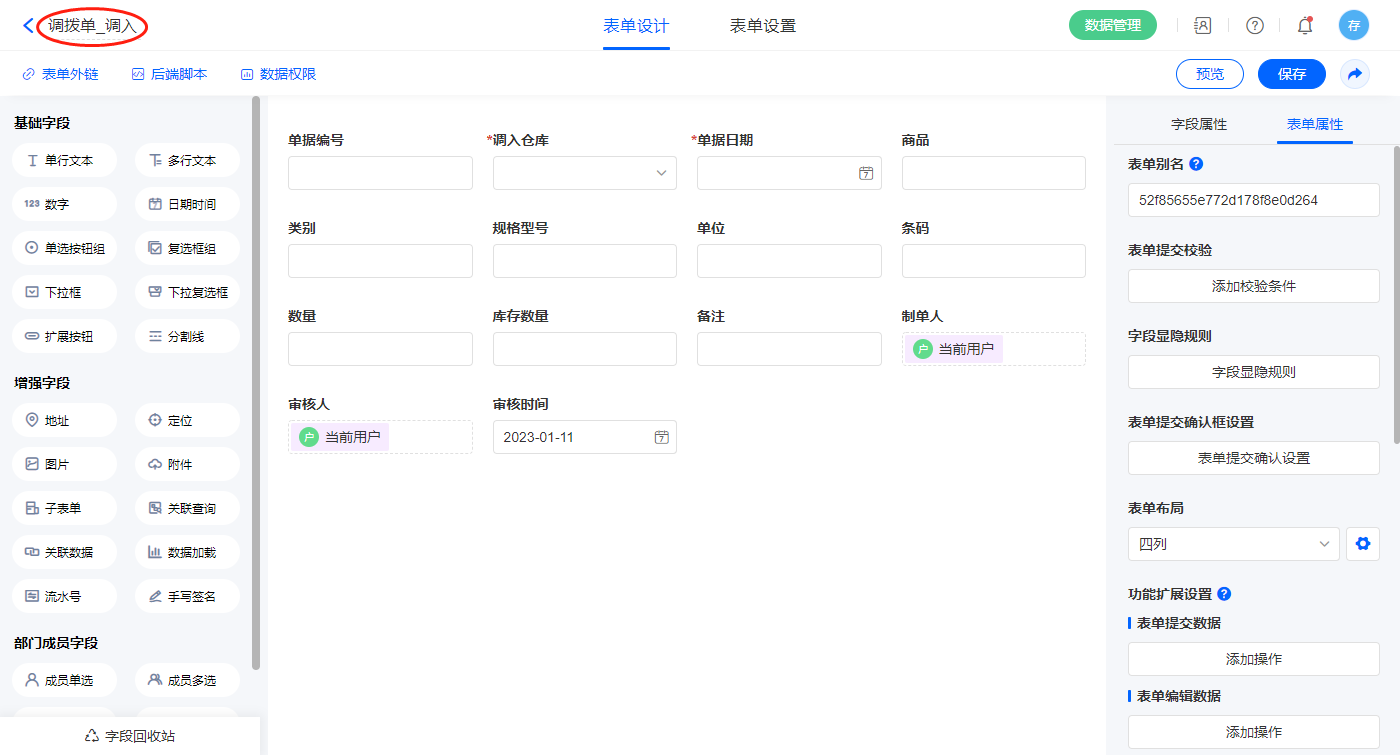1400x755 pixels.
Task: Select the 复选框组 field type
Action: point(187,248)
